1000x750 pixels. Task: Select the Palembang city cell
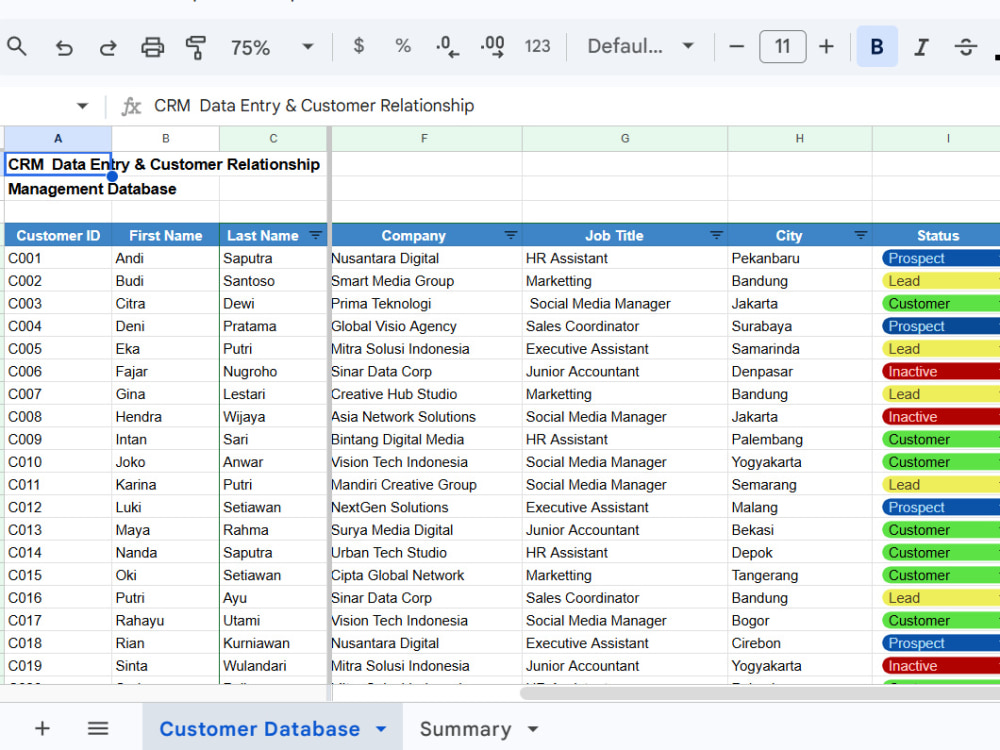800,439
